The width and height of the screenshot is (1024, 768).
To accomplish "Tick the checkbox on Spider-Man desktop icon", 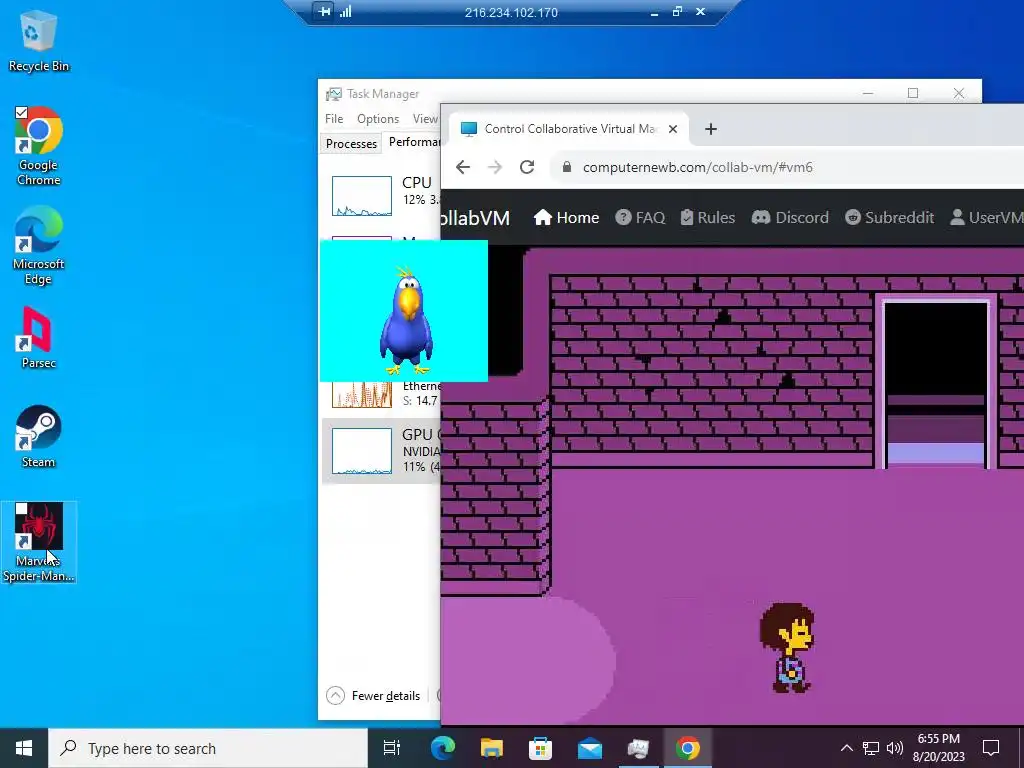I will [x=21, y=509].
